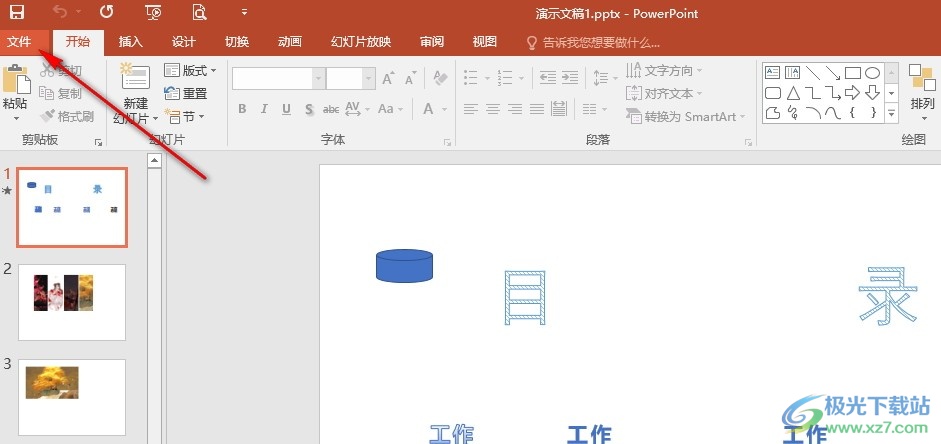The image size is (941, 444).
Task: Click the increase font size icon
Action: pos(388,77)
